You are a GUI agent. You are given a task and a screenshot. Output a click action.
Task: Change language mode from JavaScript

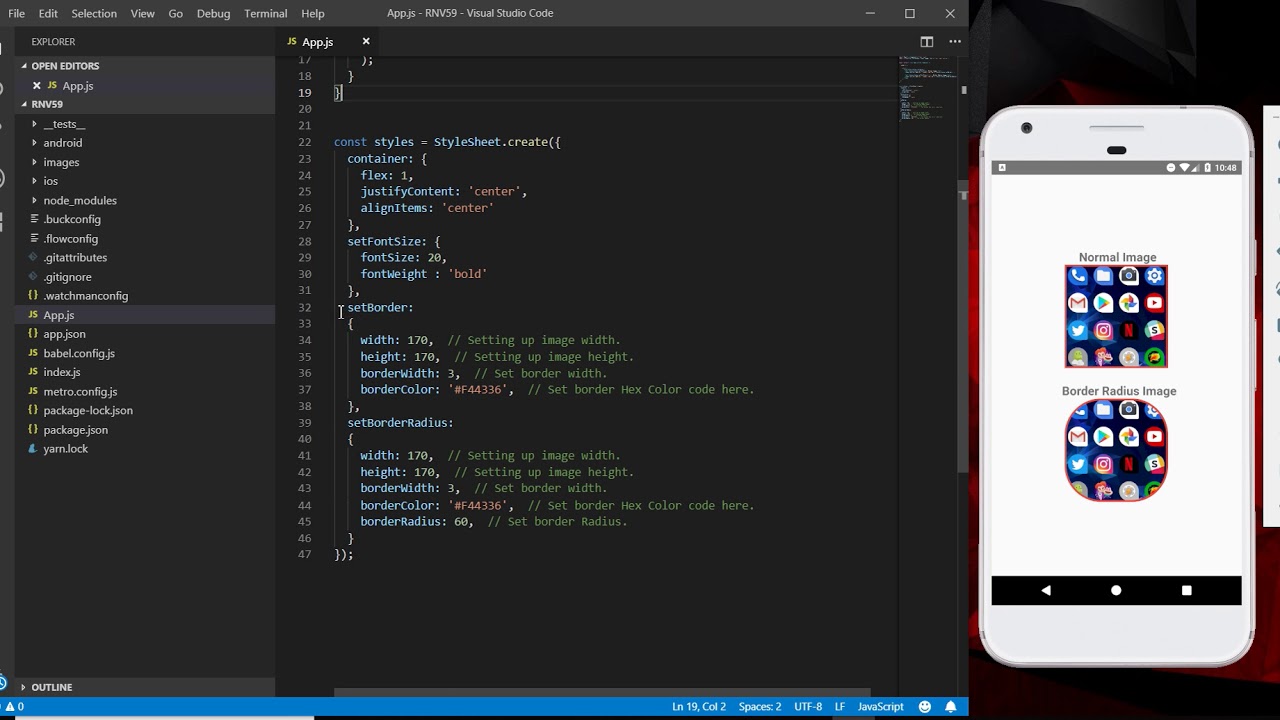coord(881,706)
